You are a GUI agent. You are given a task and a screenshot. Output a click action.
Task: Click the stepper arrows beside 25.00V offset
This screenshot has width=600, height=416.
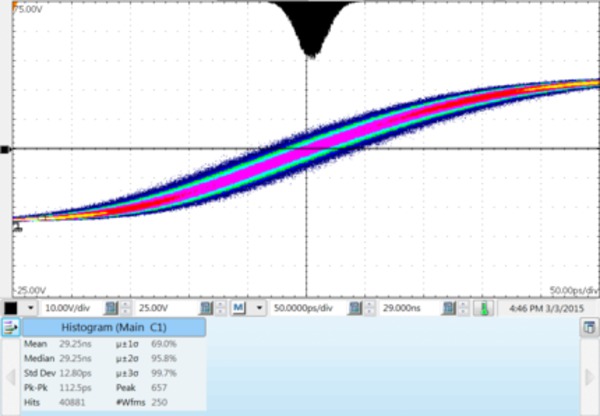[221, 307]
